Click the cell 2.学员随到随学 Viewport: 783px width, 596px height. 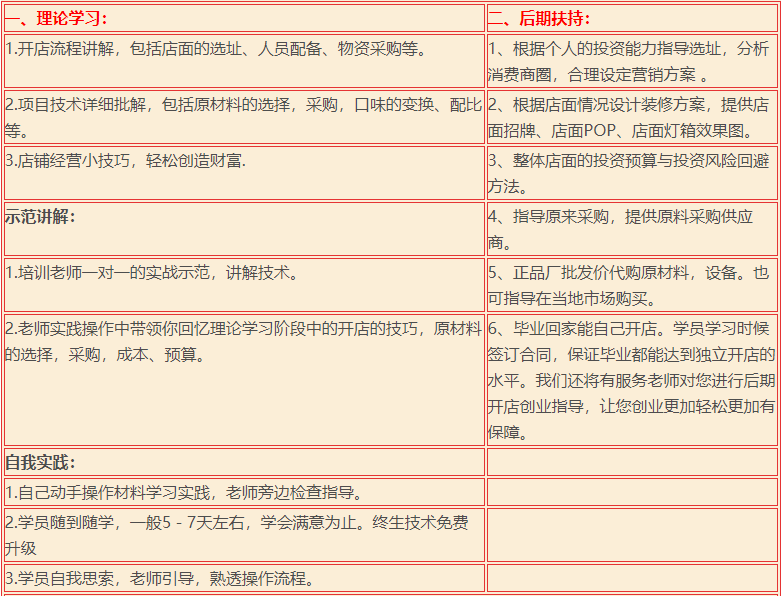244,536
